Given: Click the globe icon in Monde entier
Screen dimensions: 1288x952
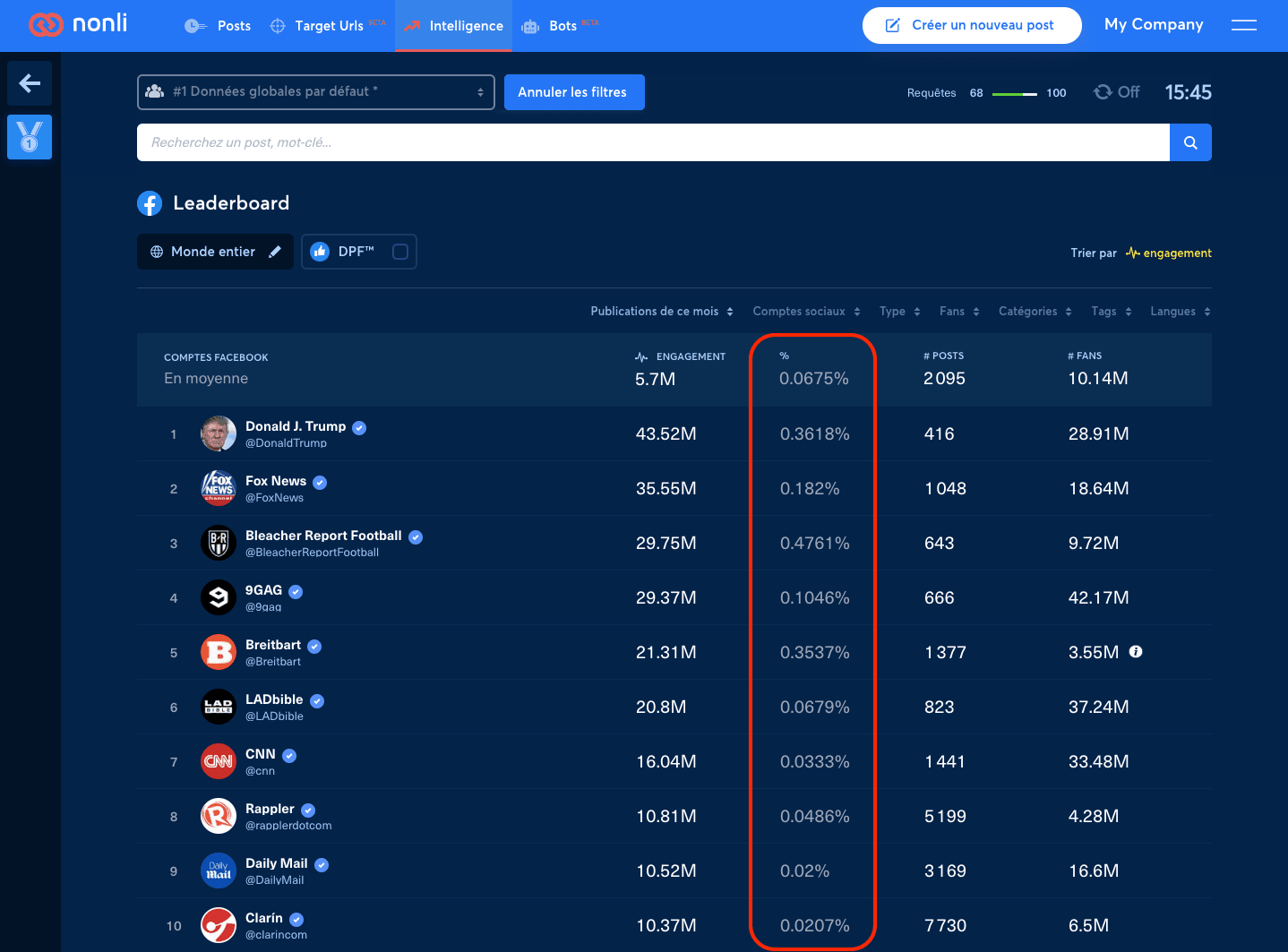Looking at the screenshot, I should [157, 252].
